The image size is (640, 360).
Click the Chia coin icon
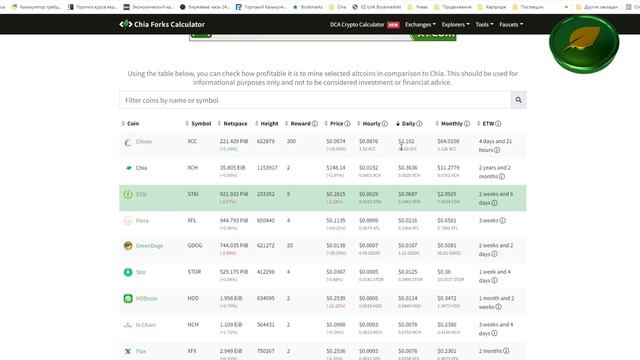coord(129,168)
